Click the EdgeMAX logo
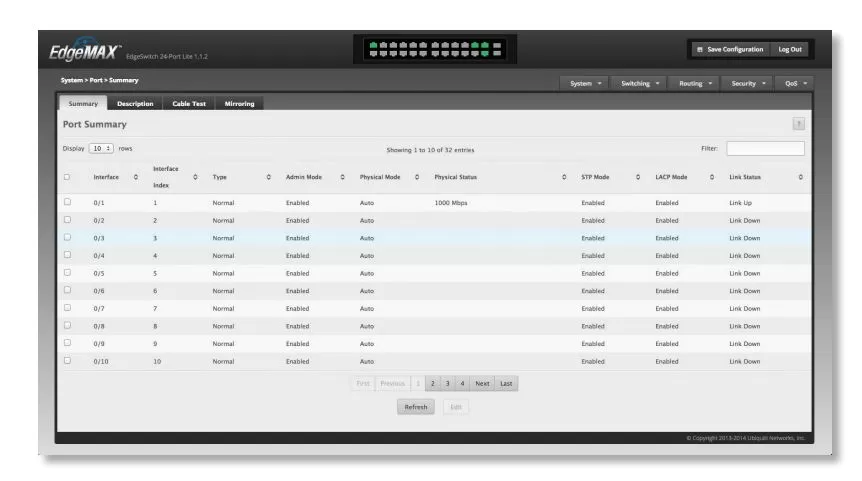This screenshot has width=862, height=481. click(85, 51)
